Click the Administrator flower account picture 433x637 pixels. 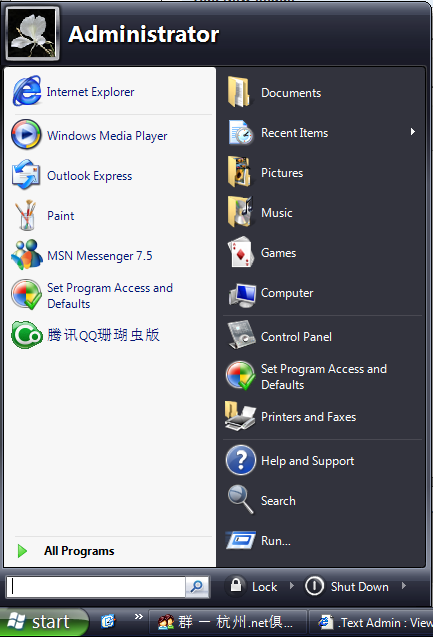[x=32, y=34]
